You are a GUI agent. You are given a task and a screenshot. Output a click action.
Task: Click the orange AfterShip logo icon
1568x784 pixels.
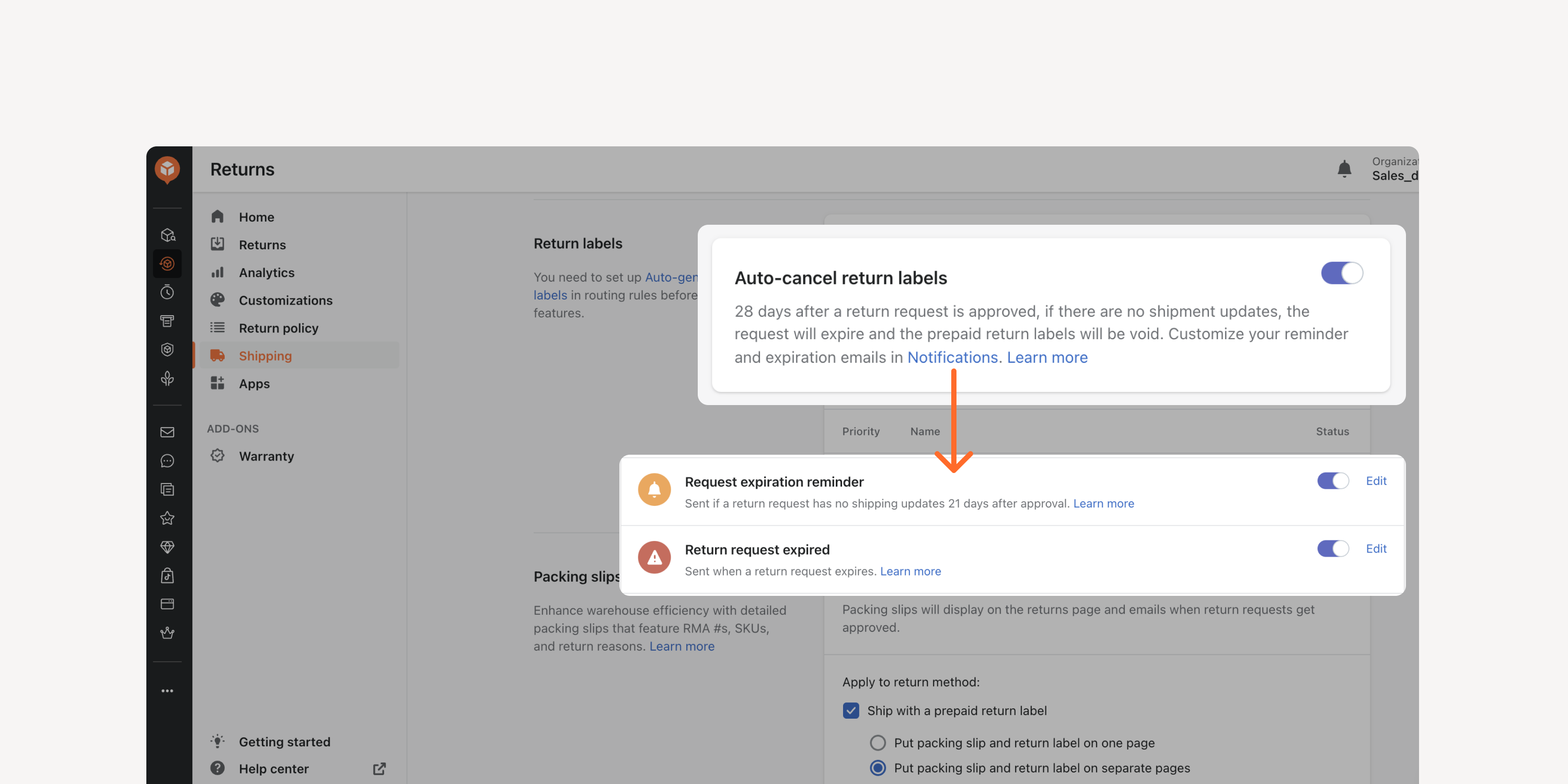pyautogui.click(x=167, y=169)
